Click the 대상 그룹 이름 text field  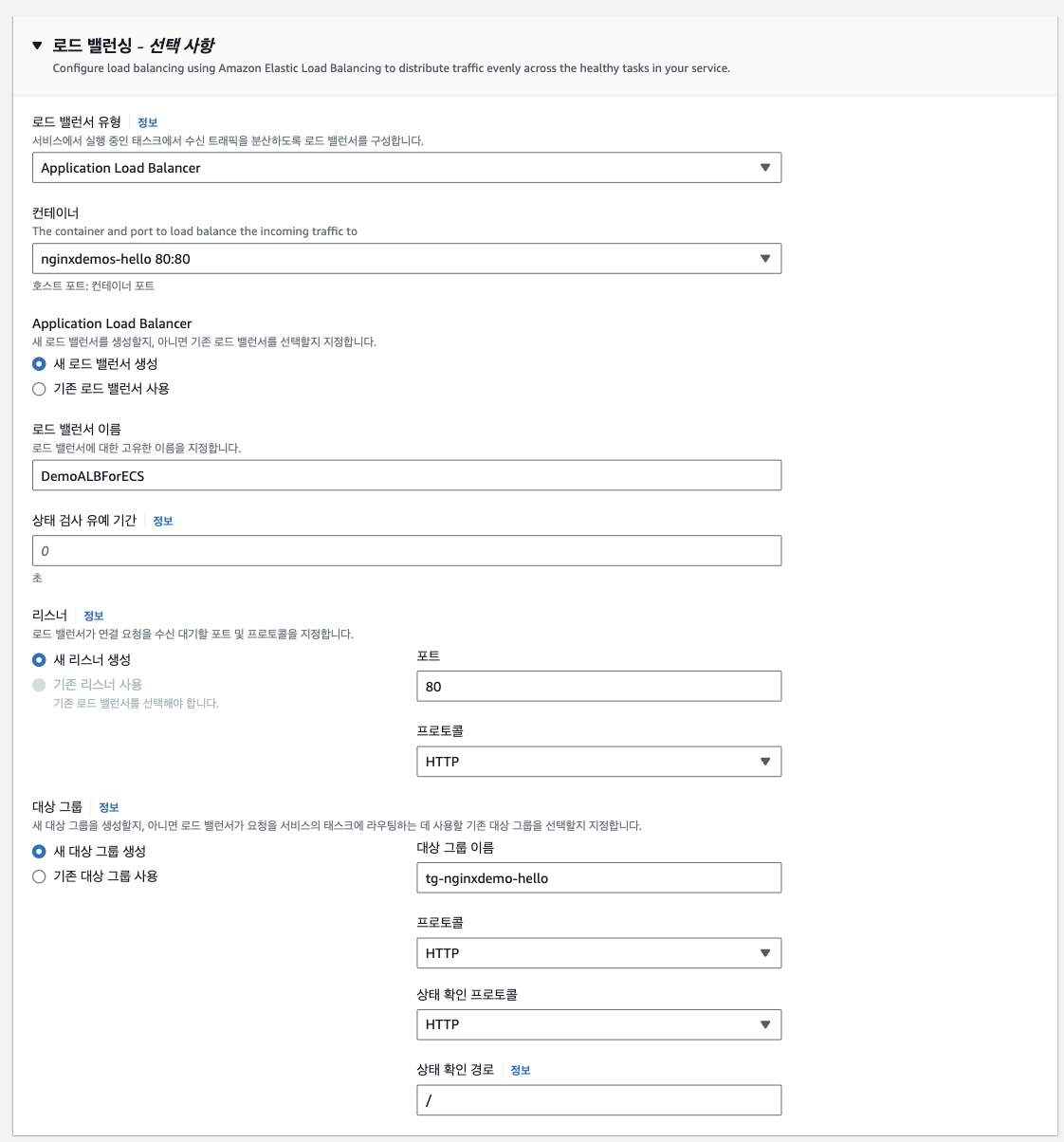(598, 877)
